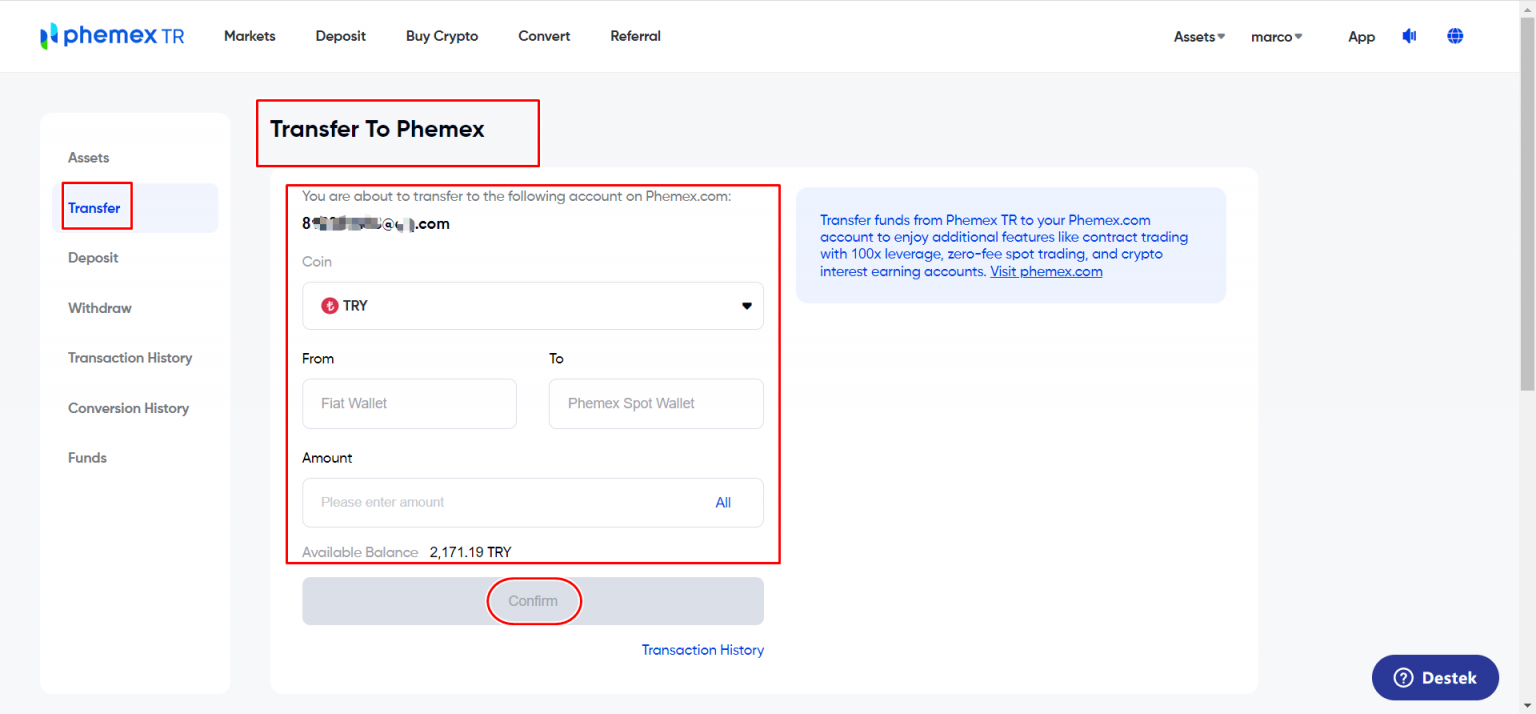Open announcements via the speaker icon
The image size is (1536, 714).
1409,35
